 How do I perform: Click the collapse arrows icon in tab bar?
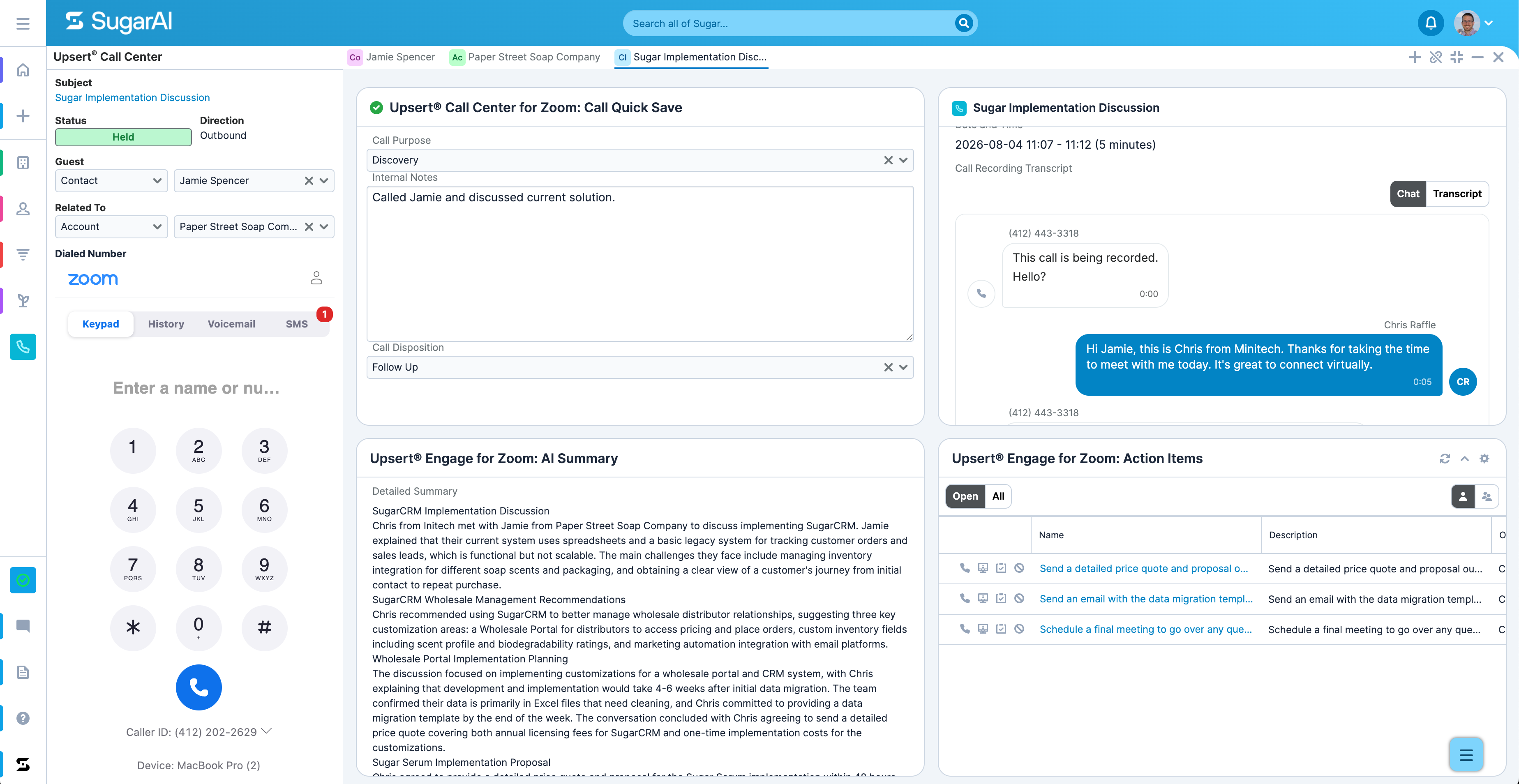(1457, 57)
